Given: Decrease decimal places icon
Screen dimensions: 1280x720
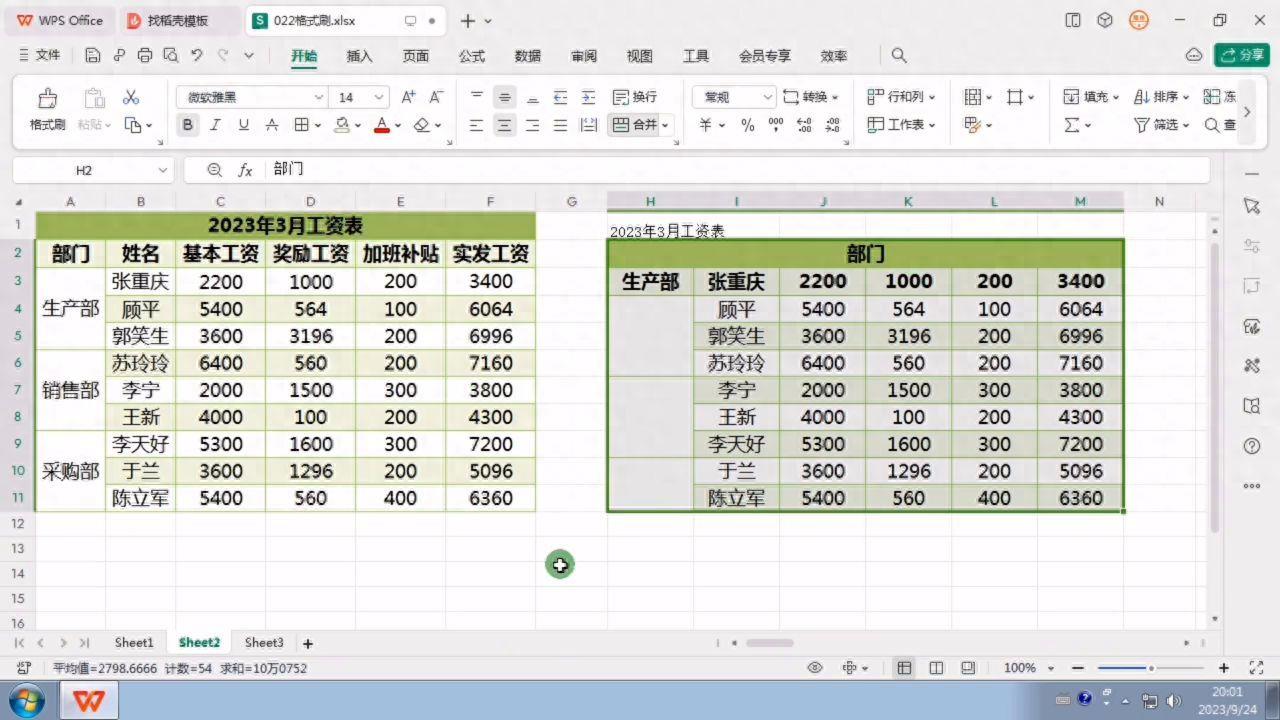Looking at the screenshot, I should click(x=833, y=125).
